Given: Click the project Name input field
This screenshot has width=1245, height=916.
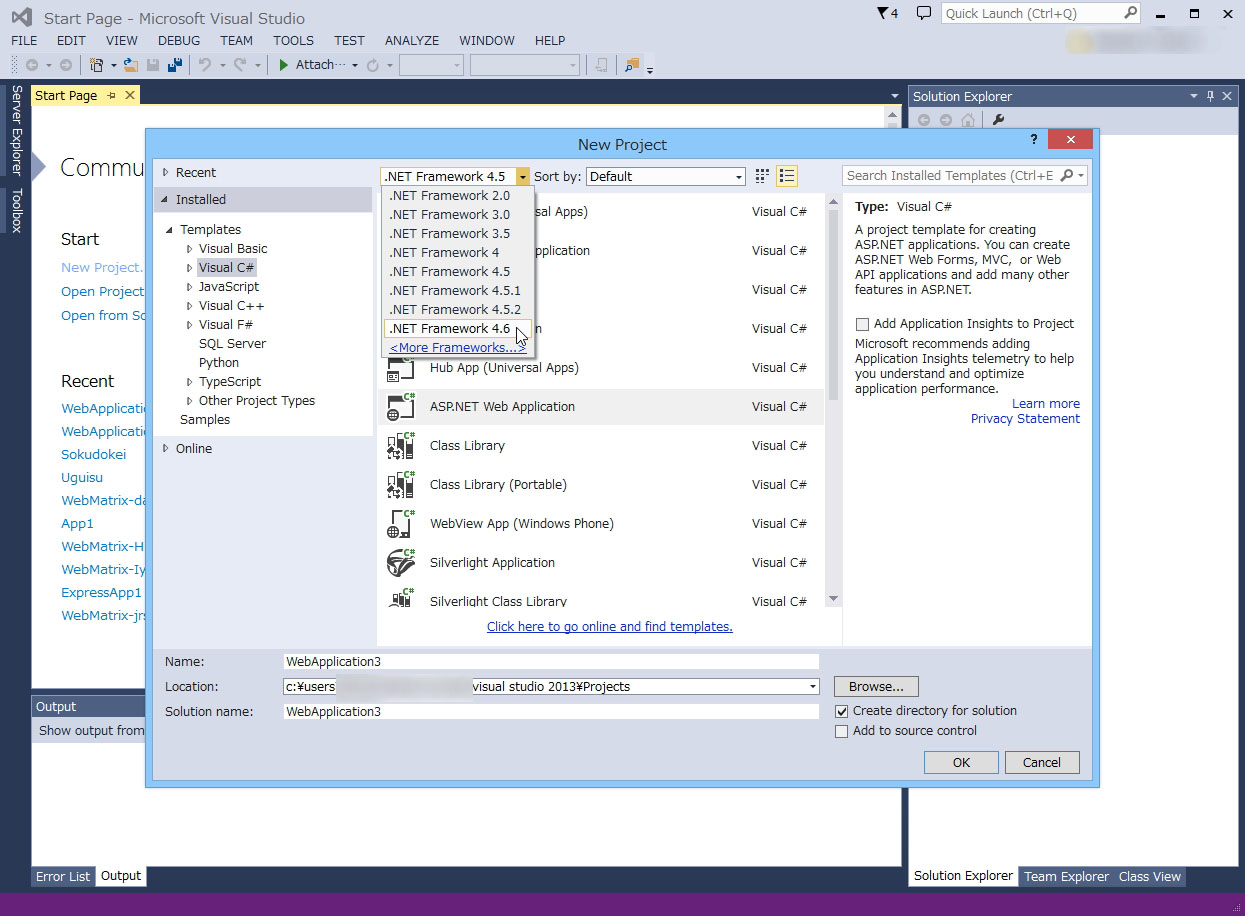Looking at the screenshot, I should pos(551,661).
